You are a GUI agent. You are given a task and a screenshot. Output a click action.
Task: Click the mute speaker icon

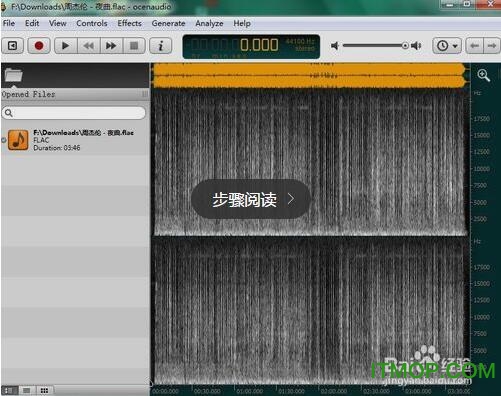point(335,46)
